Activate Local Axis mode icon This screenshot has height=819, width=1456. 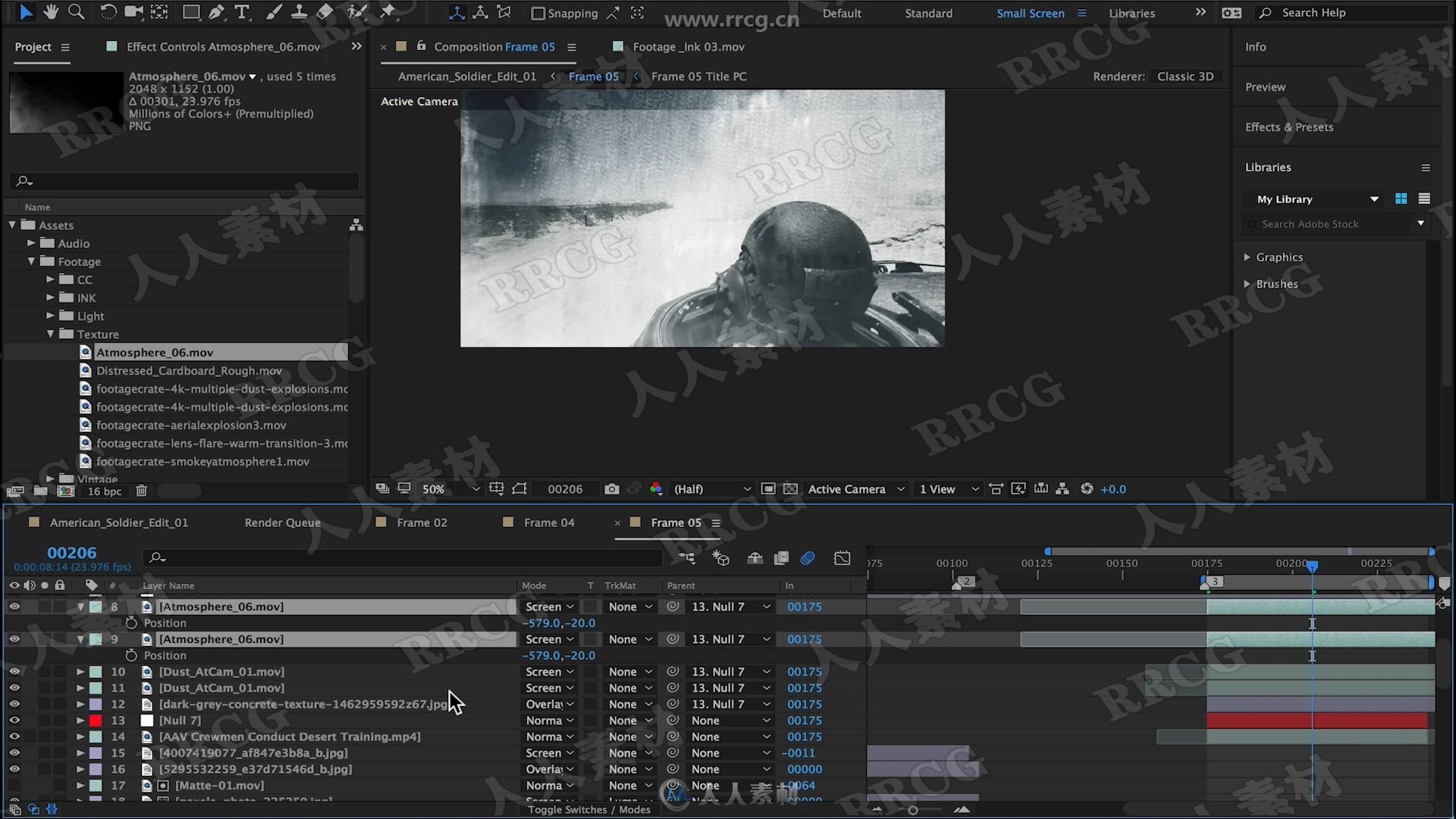pos(457,12)
